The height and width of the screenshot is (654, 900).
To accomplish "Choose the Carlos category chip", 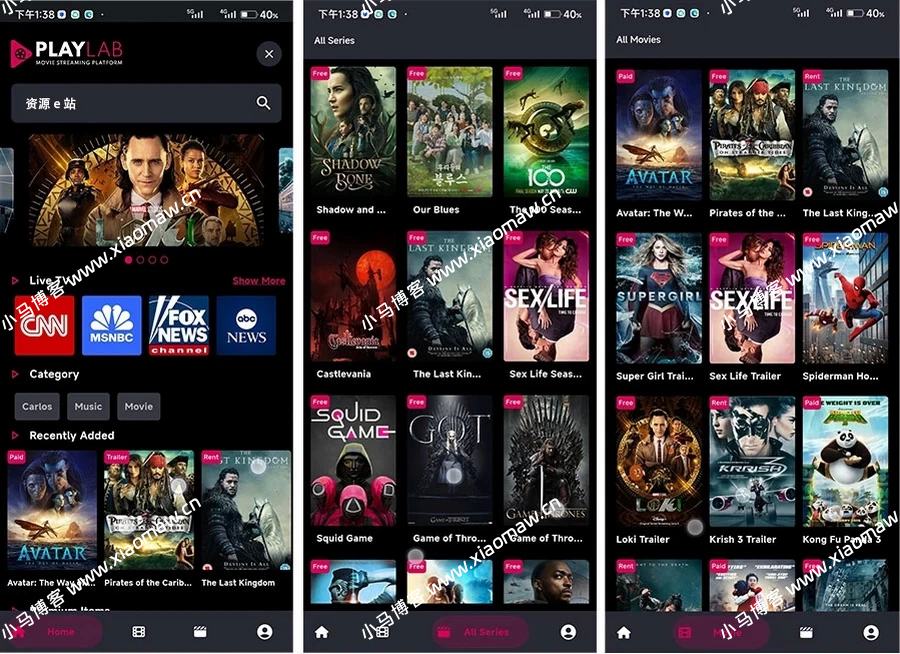I will pyautogui.click(x=37, y=407).
